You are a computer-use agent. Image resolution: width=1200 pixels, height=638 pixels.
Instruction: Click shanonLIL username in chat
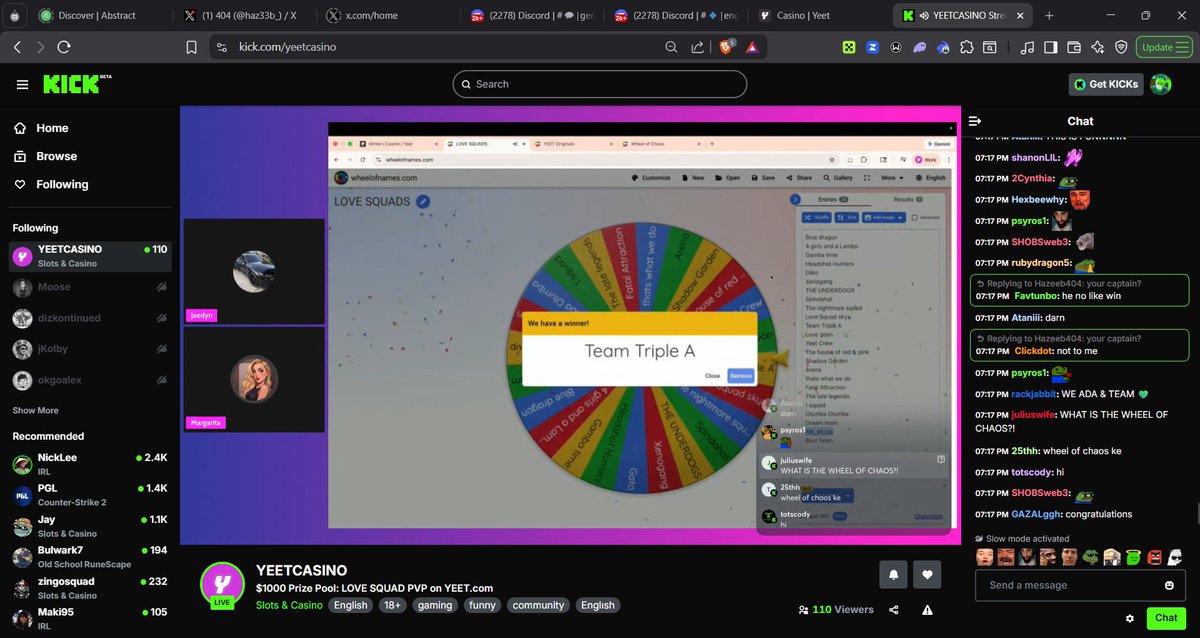pos(1035,157)
